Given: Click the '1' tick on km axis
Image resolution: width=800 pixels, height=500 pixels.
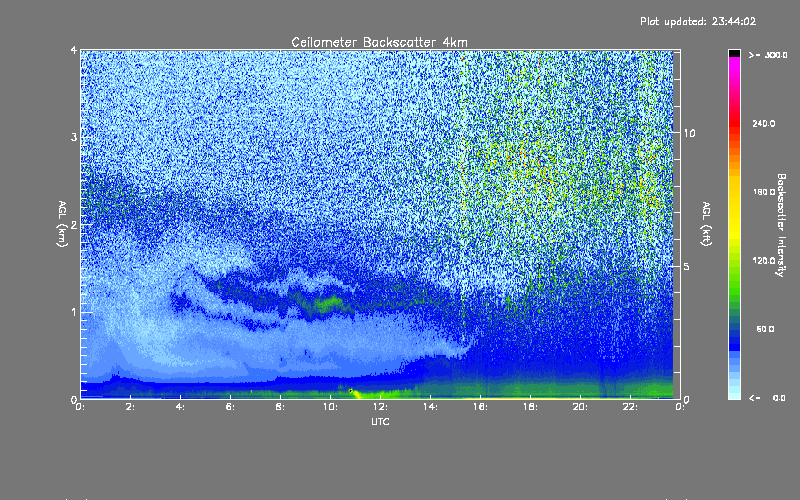Looking at the screenshot, I should pos(74,312).
